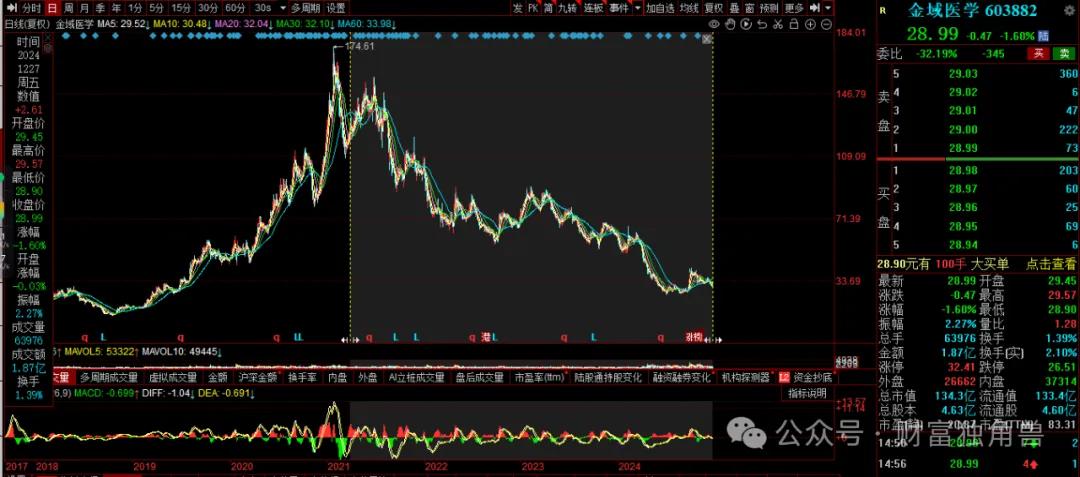Zoom out with the minus circle icon

[x=826, y=25]
